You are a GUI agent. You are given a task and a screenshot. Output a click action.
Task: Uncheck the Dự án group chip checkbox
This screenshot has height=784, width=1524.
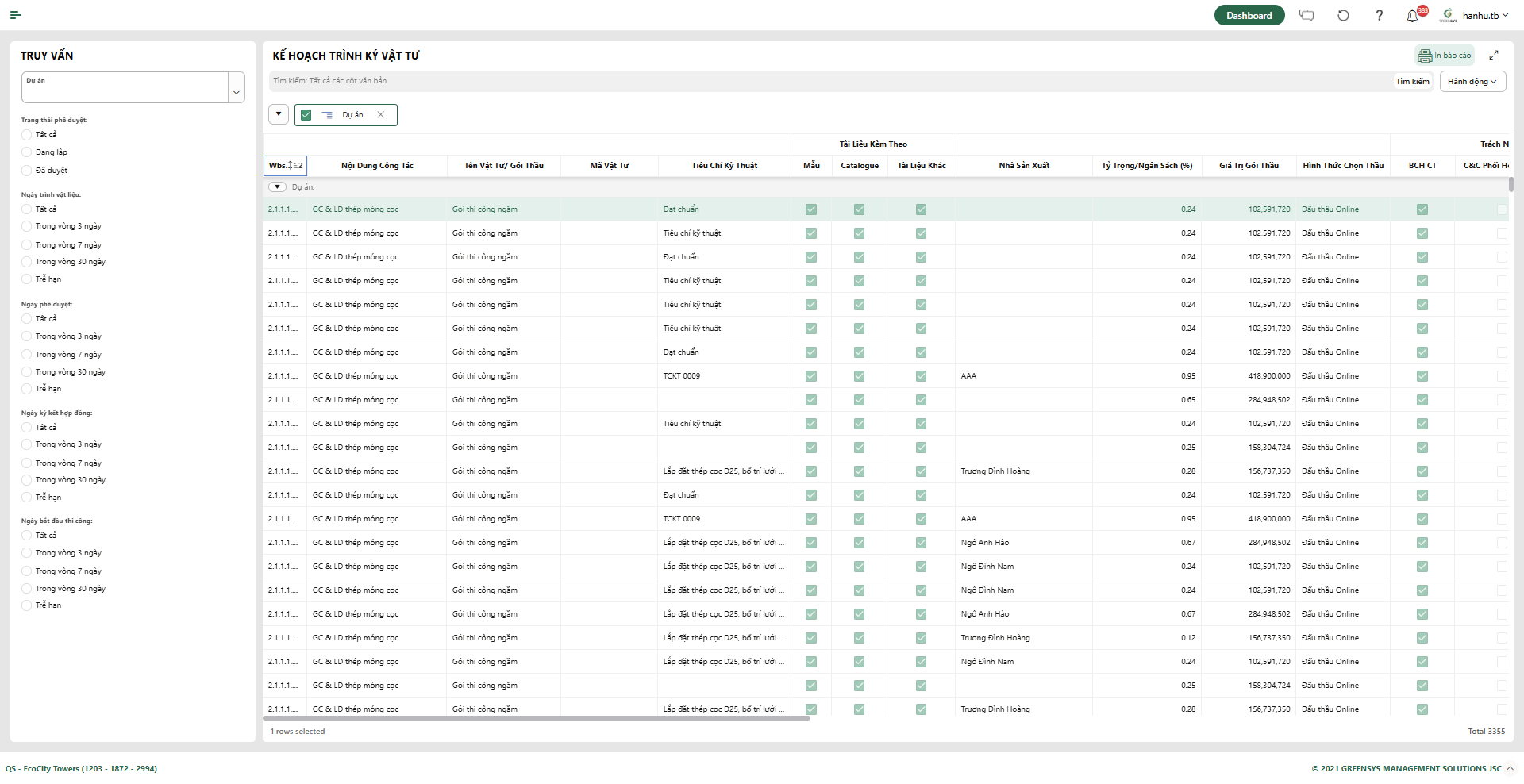point(306,115)
